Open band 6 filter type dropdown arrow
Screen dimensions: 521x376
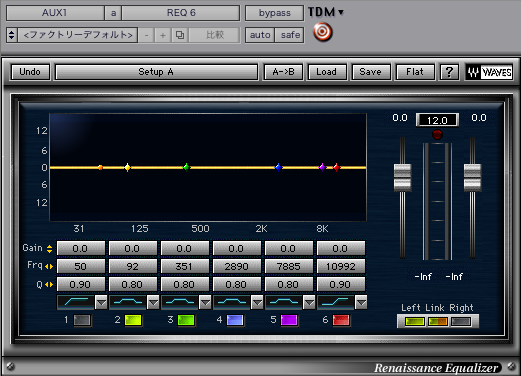[361, 302]
